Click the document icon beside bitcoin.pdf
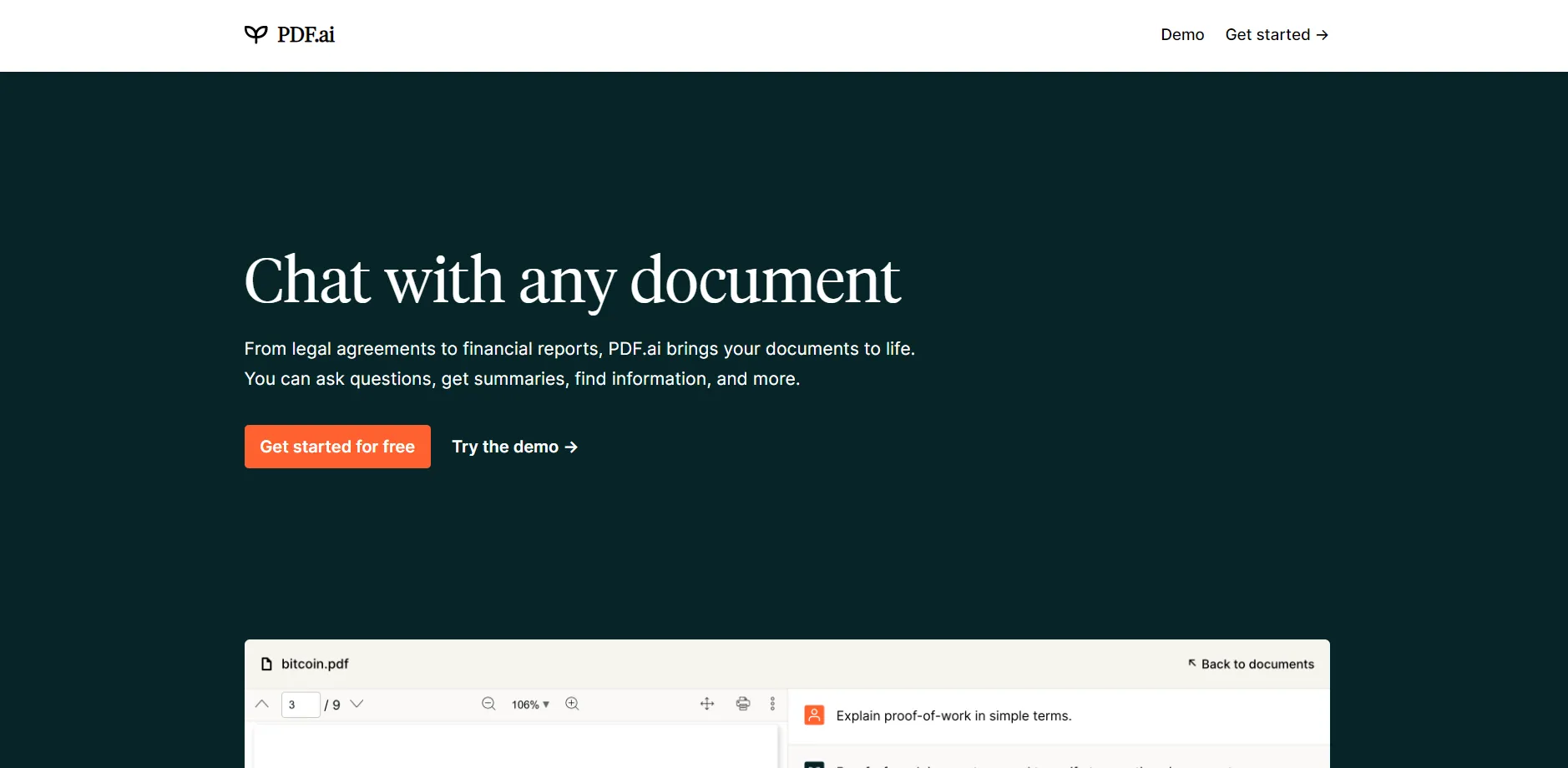1568x768 pixels. 266,663
